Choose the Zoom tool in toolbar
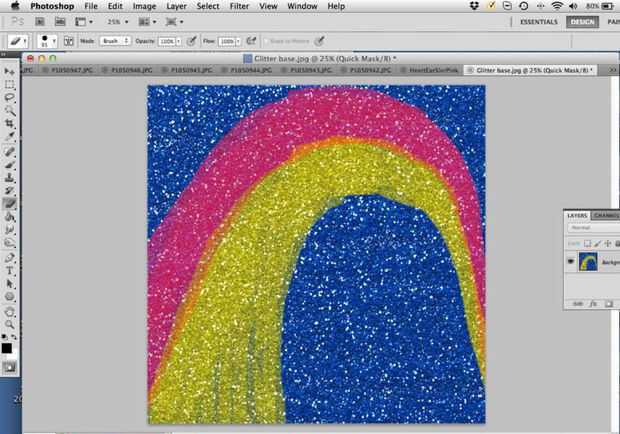The width and height of the screenshot is (620, 434). point(10,324)
